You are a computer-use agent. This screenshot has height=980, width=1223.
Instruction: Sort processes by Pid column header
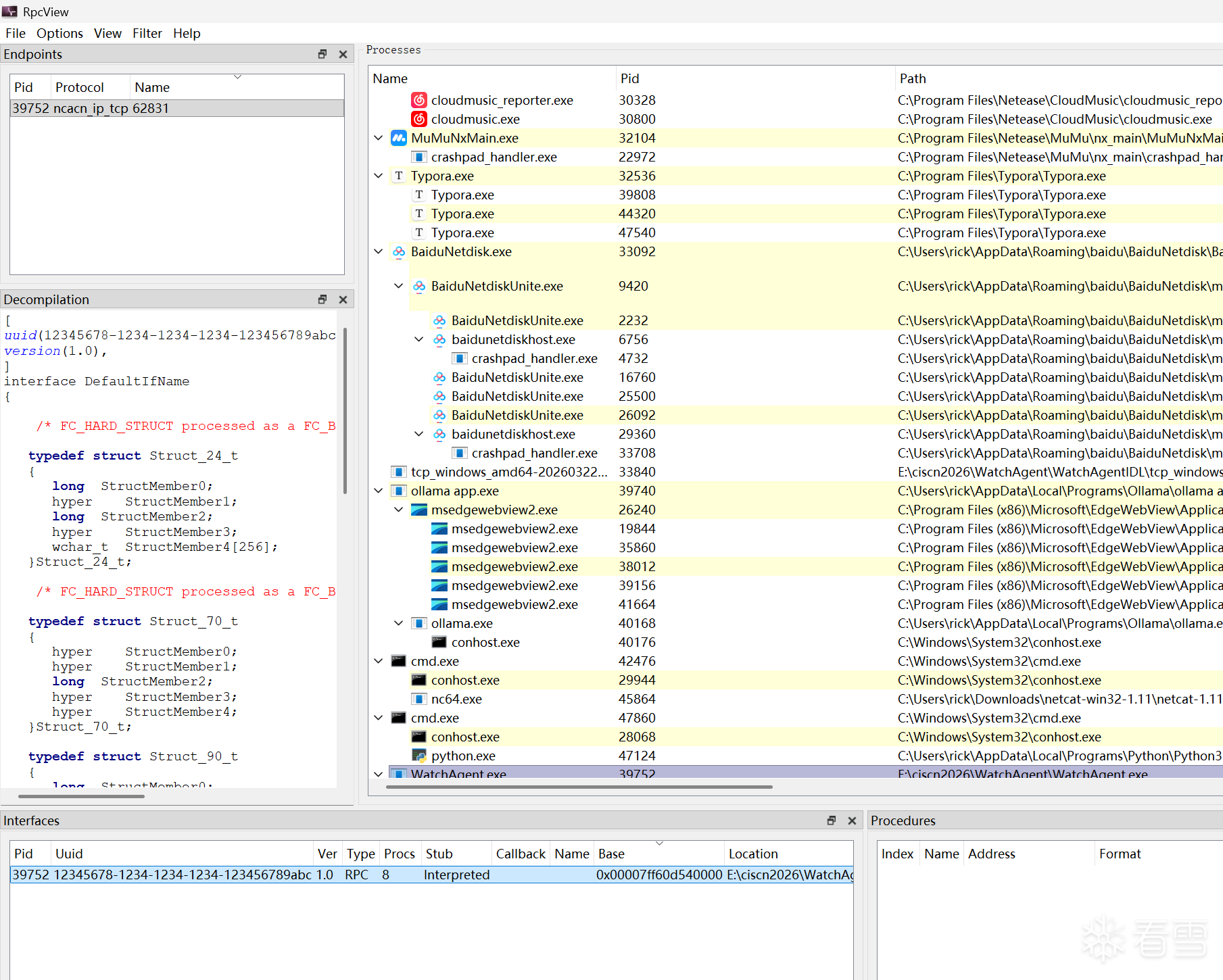755,78
